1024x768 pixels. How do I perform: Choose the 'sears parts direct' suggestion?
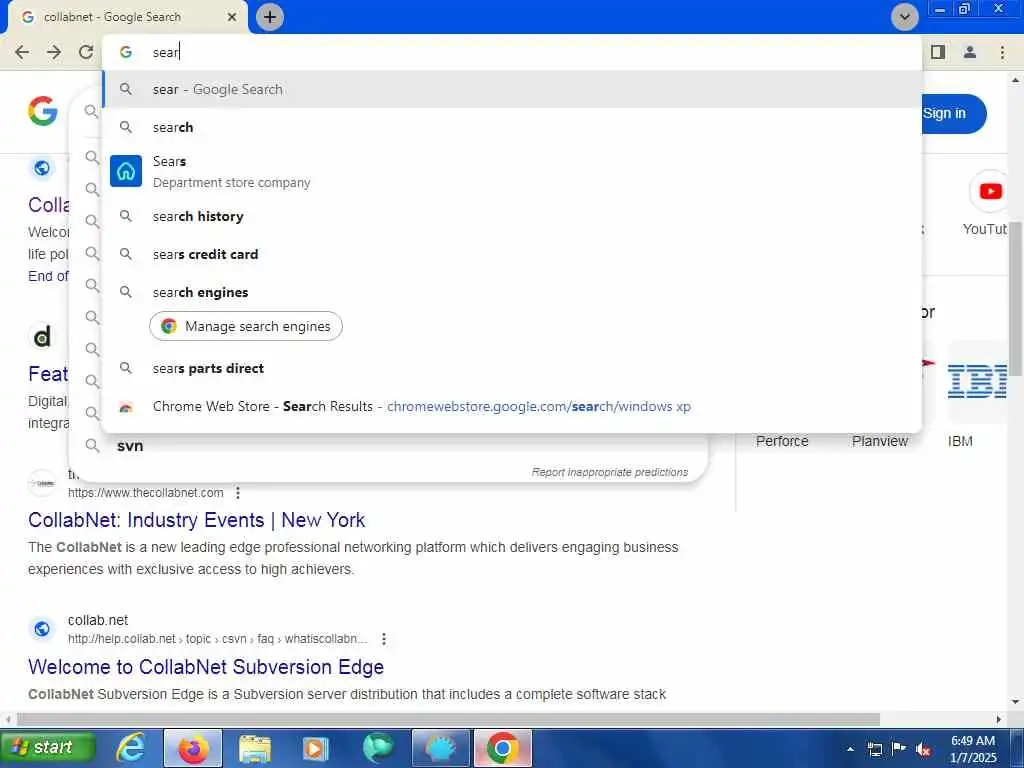tap(512, 368)
